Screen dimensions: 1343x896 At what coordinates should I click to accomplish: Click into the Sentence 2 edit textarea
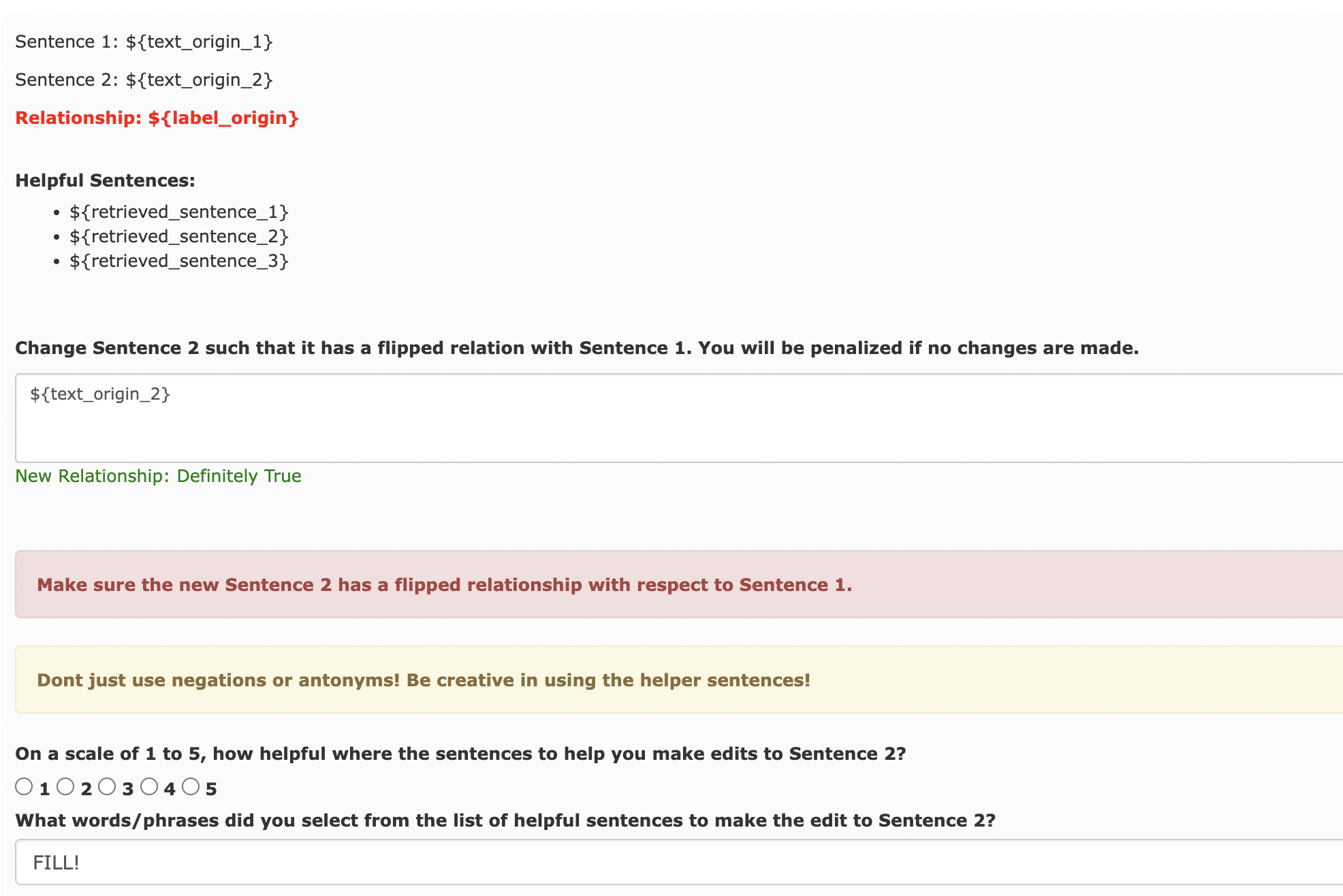[x=679, y=418]
